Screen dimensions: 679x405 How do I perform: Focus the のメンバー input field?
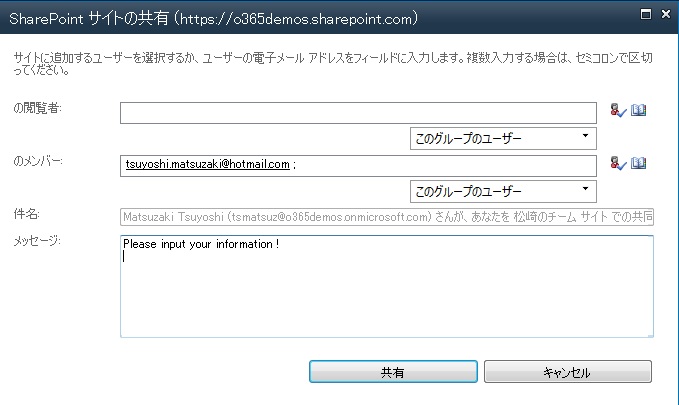(x=358, y=166)
